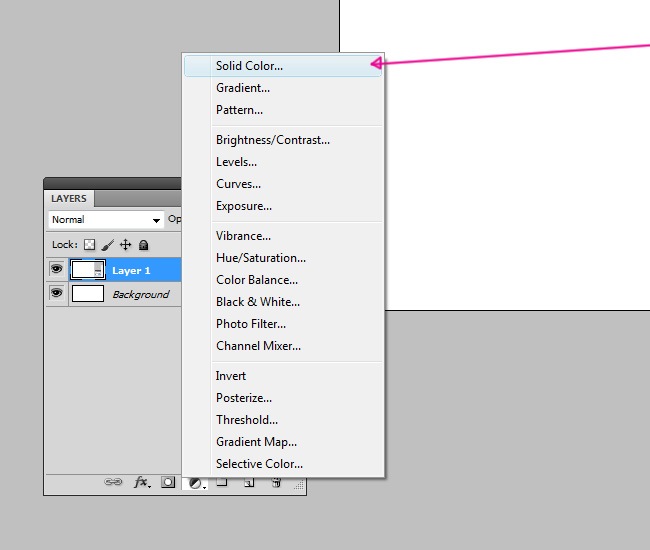
Task: Pick Threshold... adjustment
Action: [283, 420]
